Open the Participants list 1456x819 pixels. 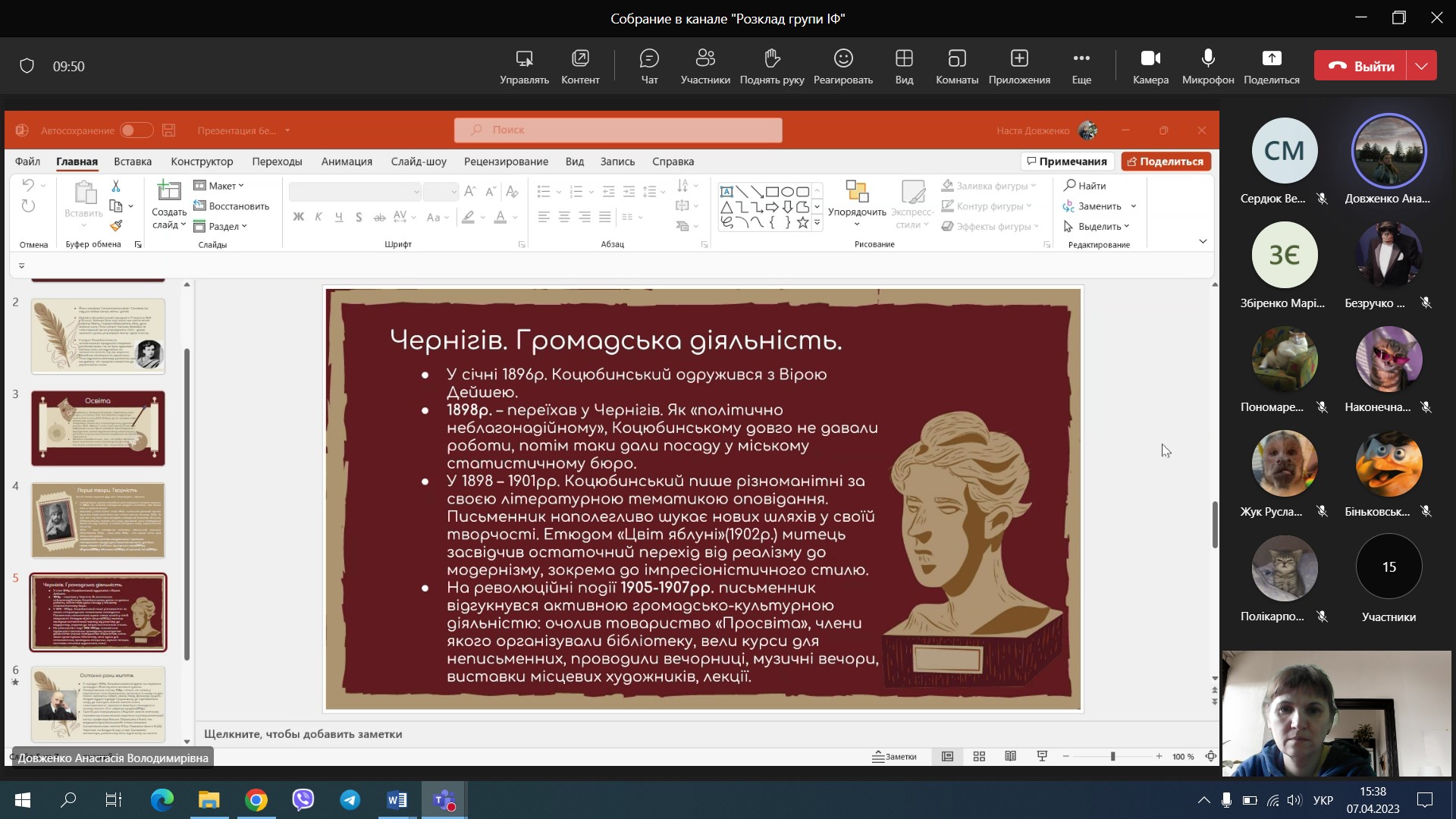[705, 66]
